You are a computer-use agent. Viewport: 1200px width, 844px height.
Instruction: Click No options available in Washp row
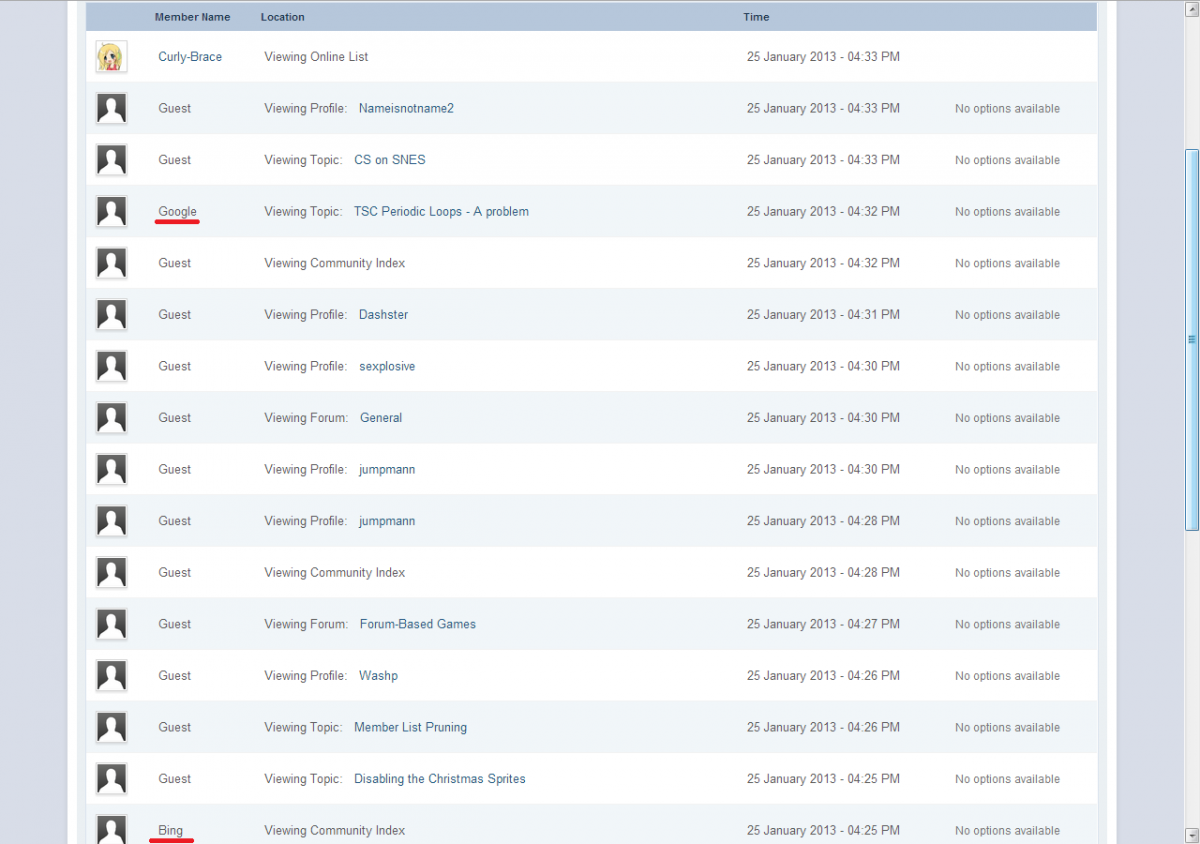[x=1007, y=676]
